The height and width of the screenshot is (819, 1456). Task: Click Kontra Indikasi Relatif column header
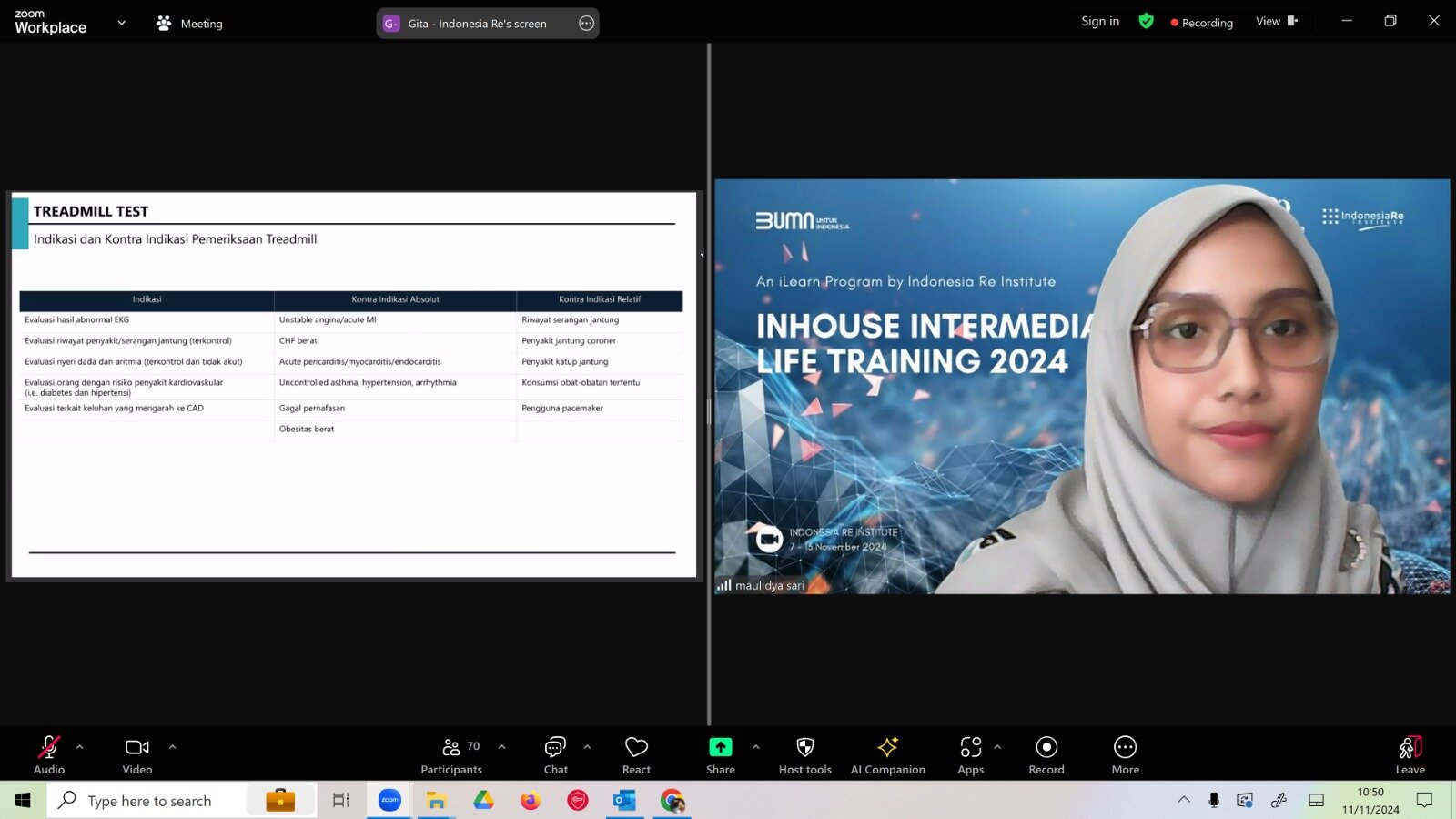(x=600, y=299)
